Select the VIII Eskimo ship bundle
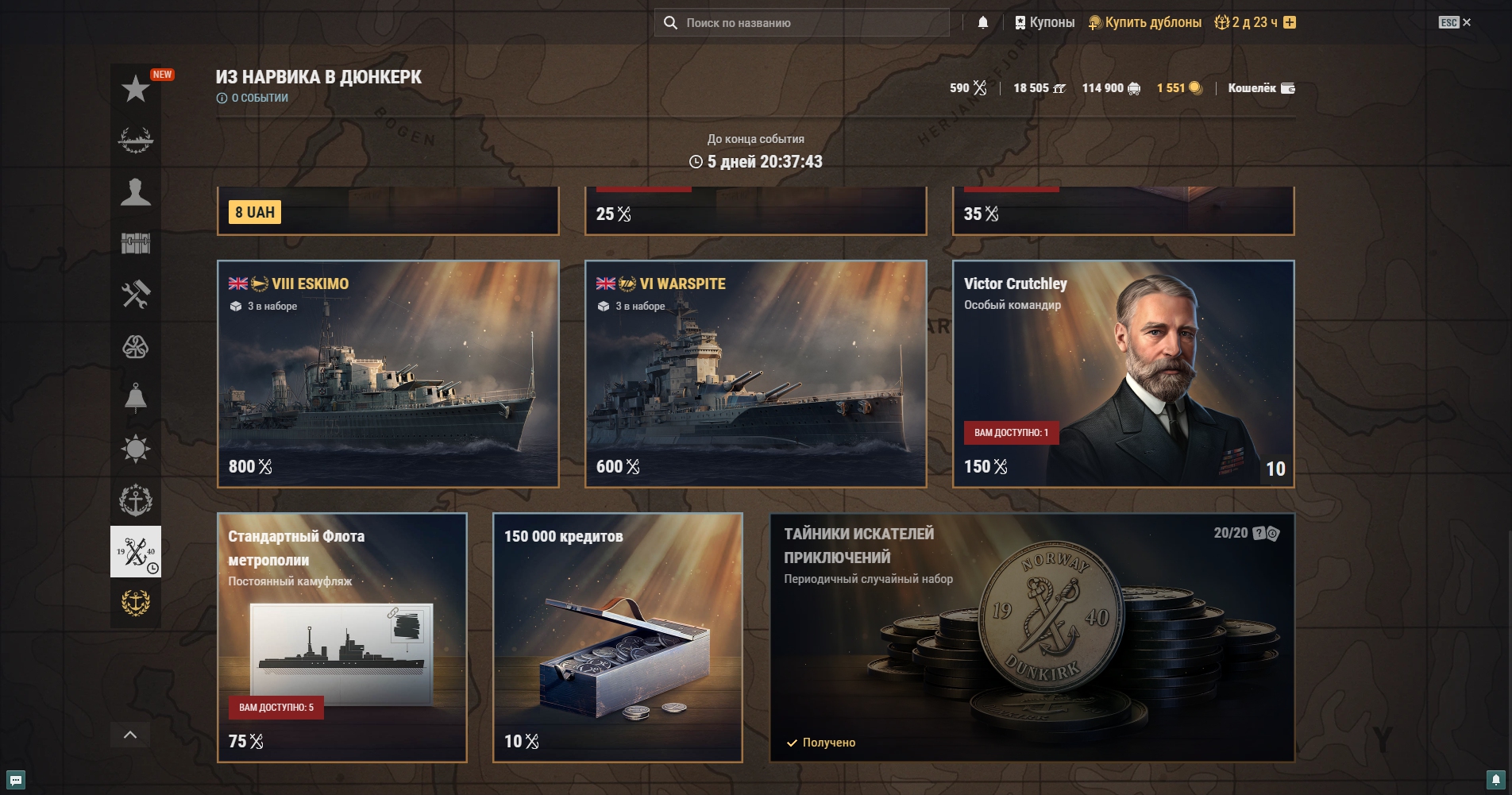The width and height of the screenshot is (1512, 795). (x=388, y=373)
